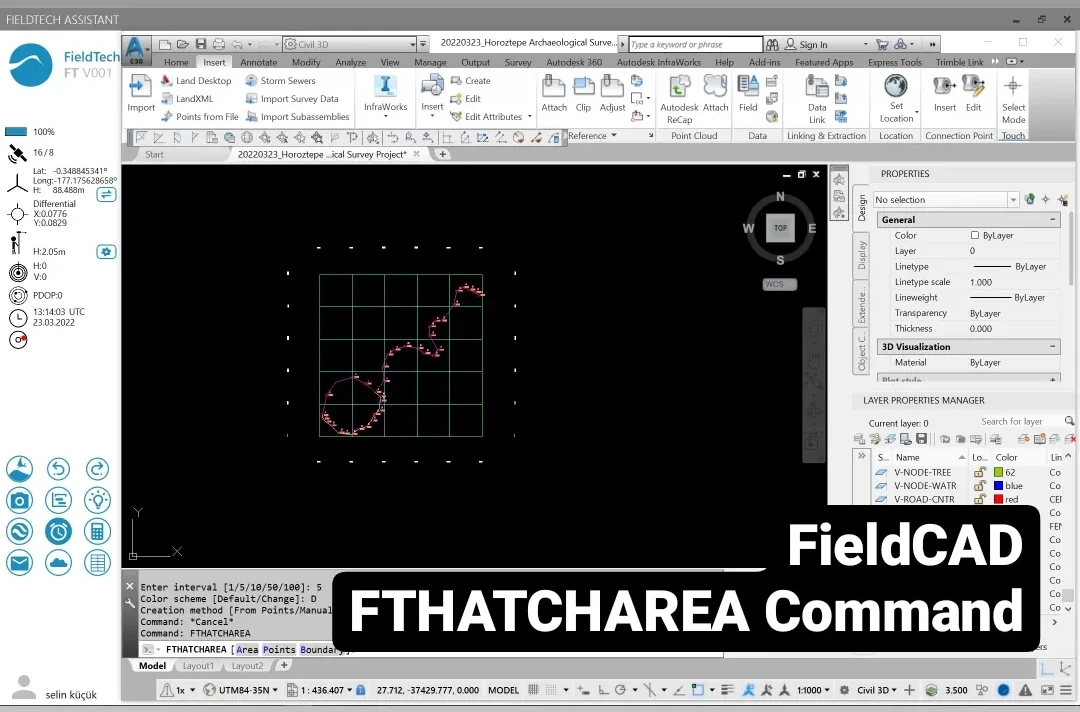Click the V-ROAD-CNTR red color swatch

tap(998, 499)
